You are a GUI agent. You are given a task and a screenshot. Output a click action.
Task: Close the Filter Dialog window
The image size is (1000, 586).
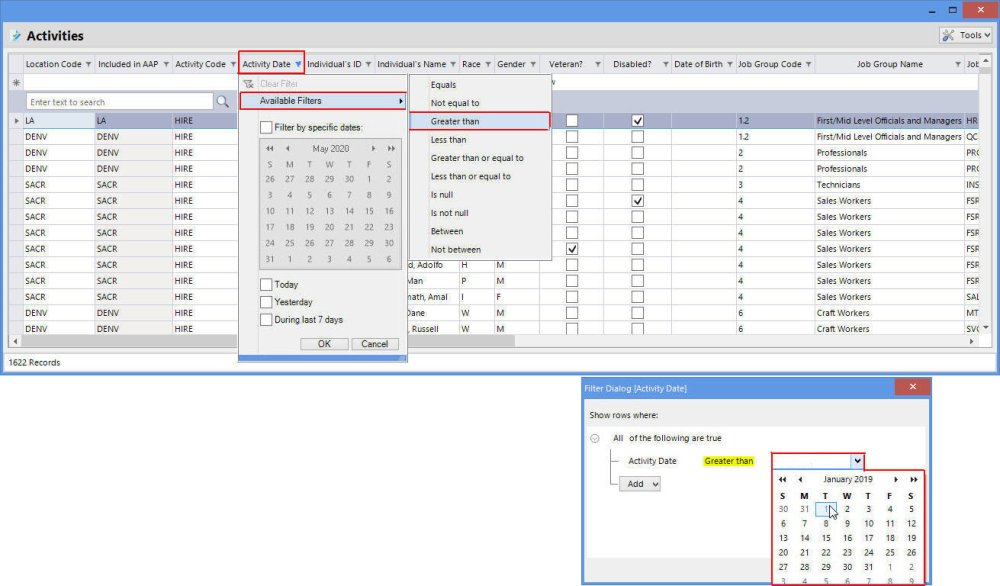(x=913, y=387)
